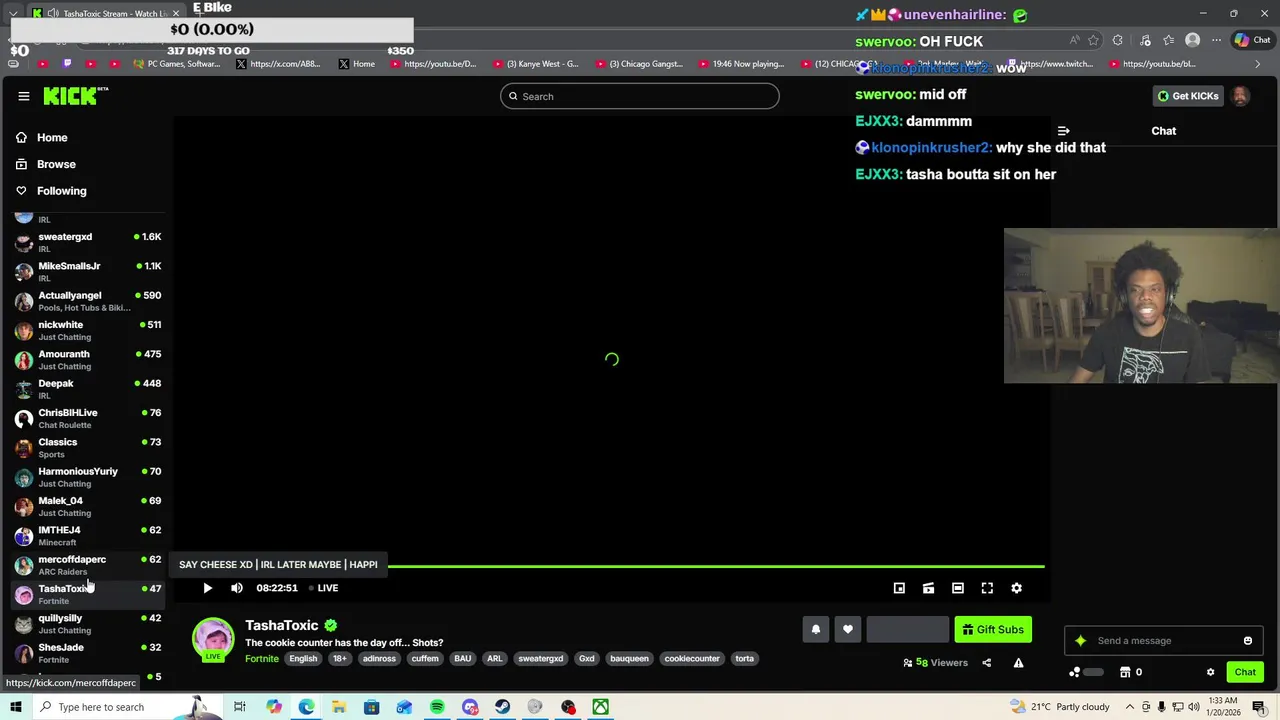
Task: Click the English tag
Action: tap(303, 659)
